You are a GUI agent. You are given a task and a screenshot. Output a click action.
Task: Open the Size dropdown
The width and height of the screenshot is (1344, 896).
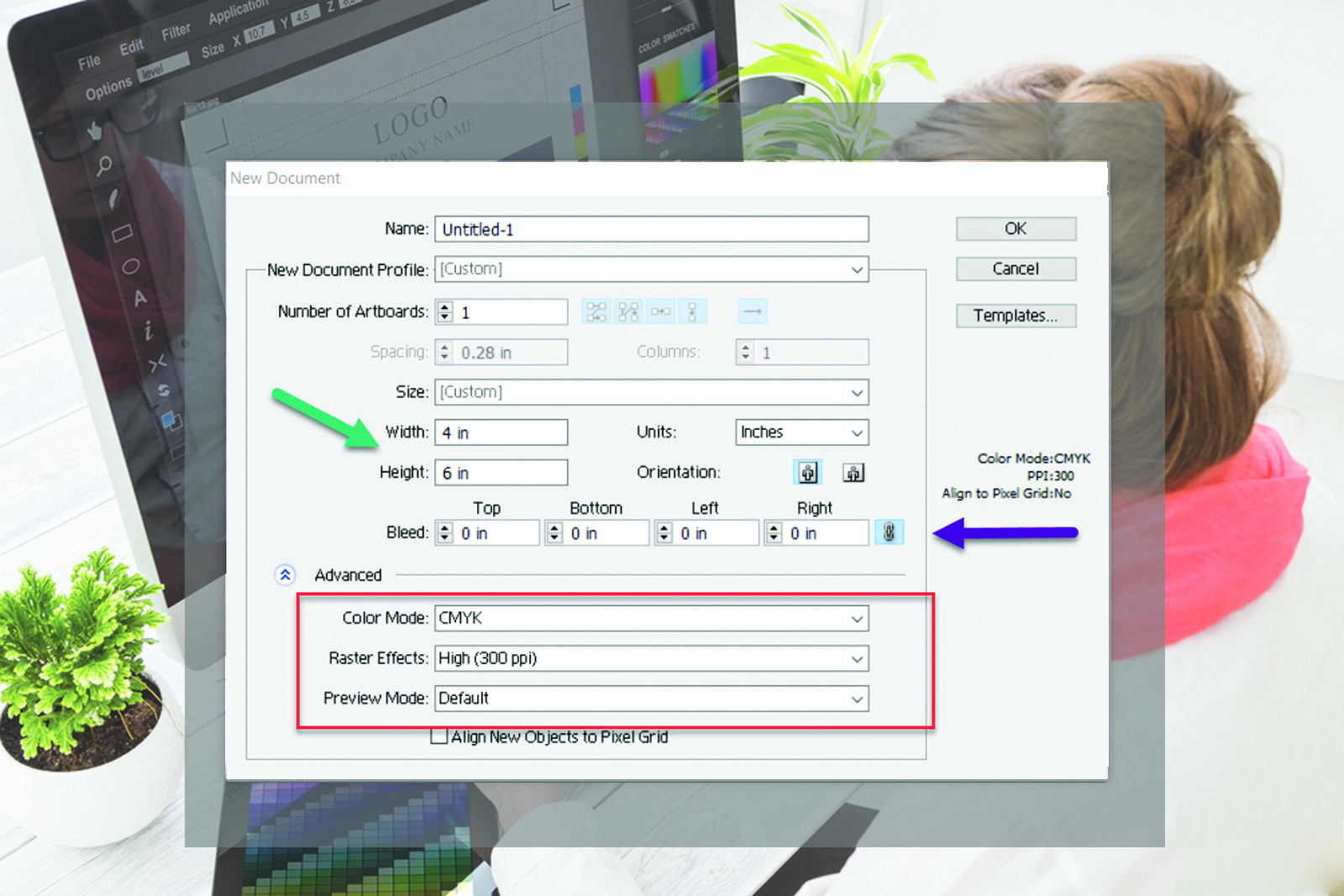click(652, 392)
